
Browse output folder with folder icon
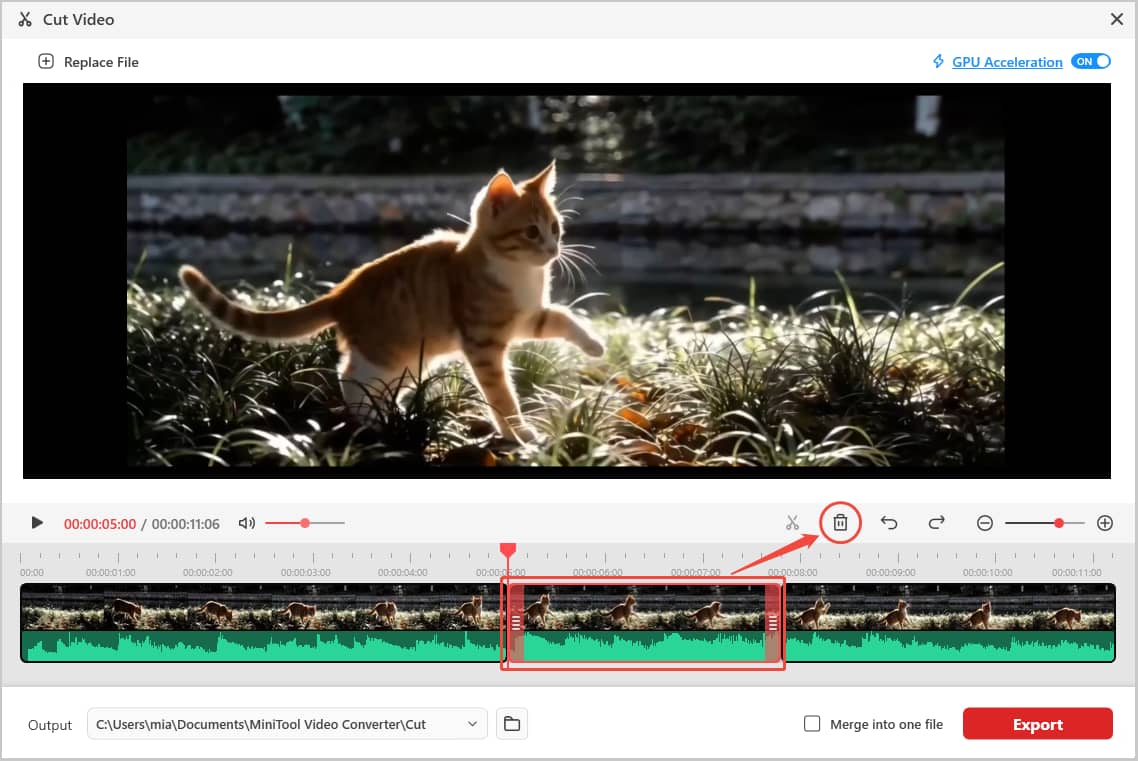tap(512, 724)
